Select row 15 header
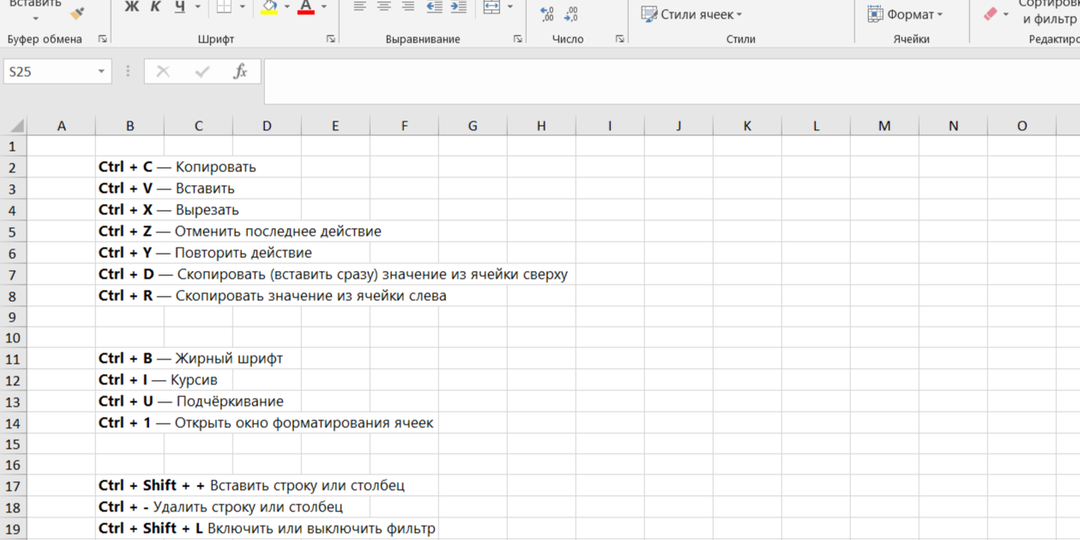 click(14, 444)
